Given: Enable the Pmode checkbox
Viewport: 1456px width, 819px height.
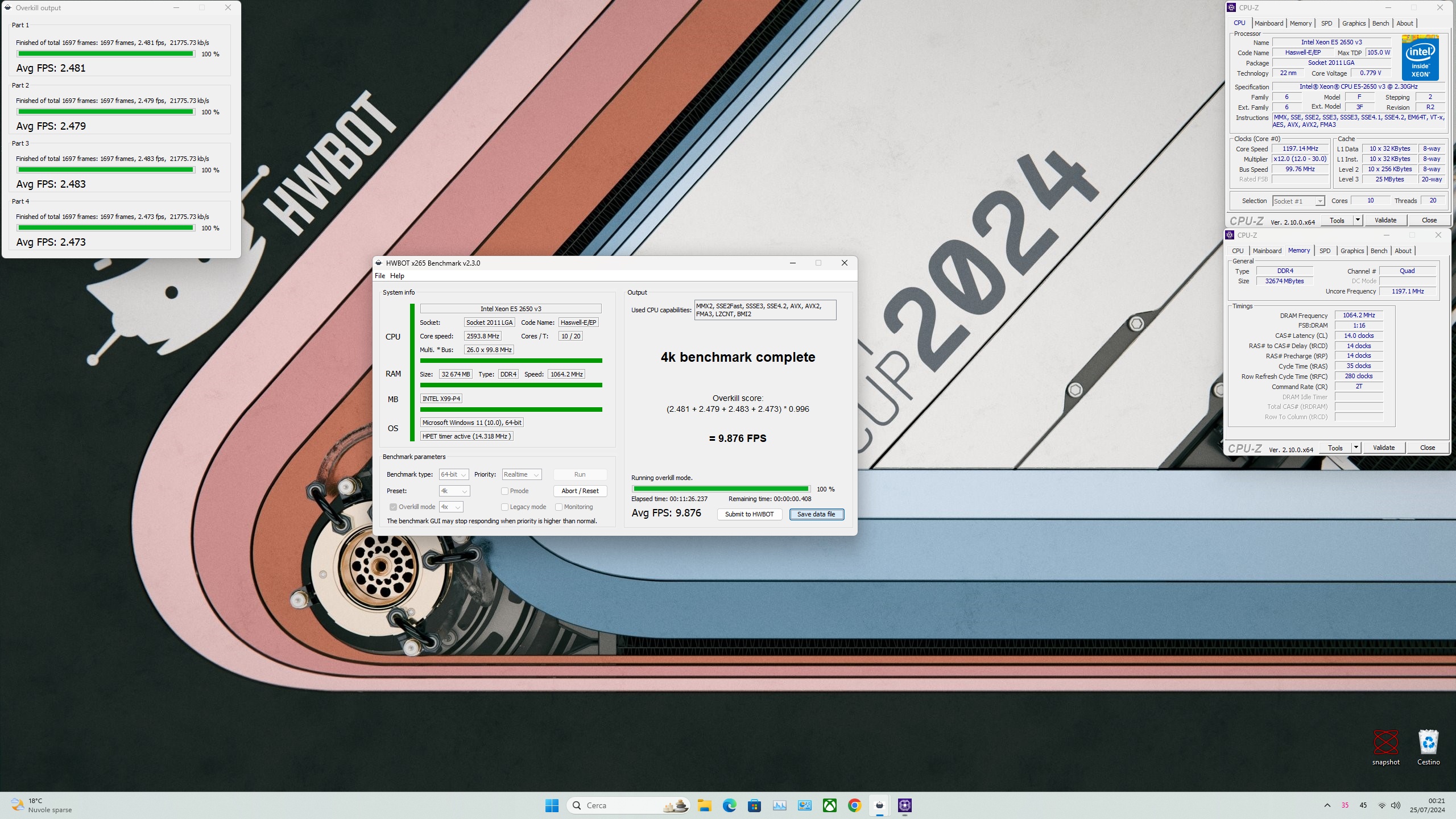Looking at the screenshot, I should (504, 491).
